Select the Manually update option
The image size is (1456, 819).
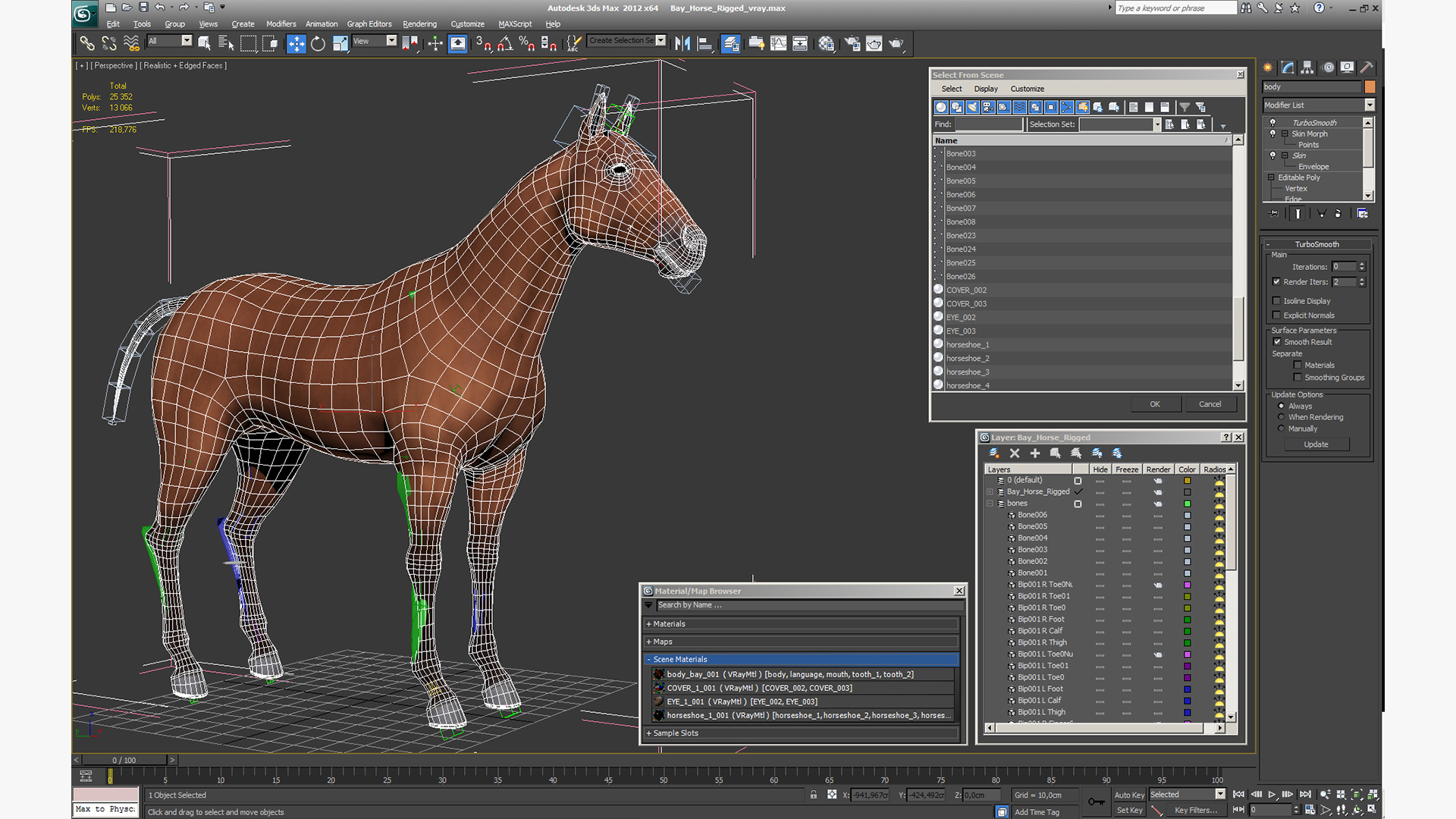pos(1282,428)
